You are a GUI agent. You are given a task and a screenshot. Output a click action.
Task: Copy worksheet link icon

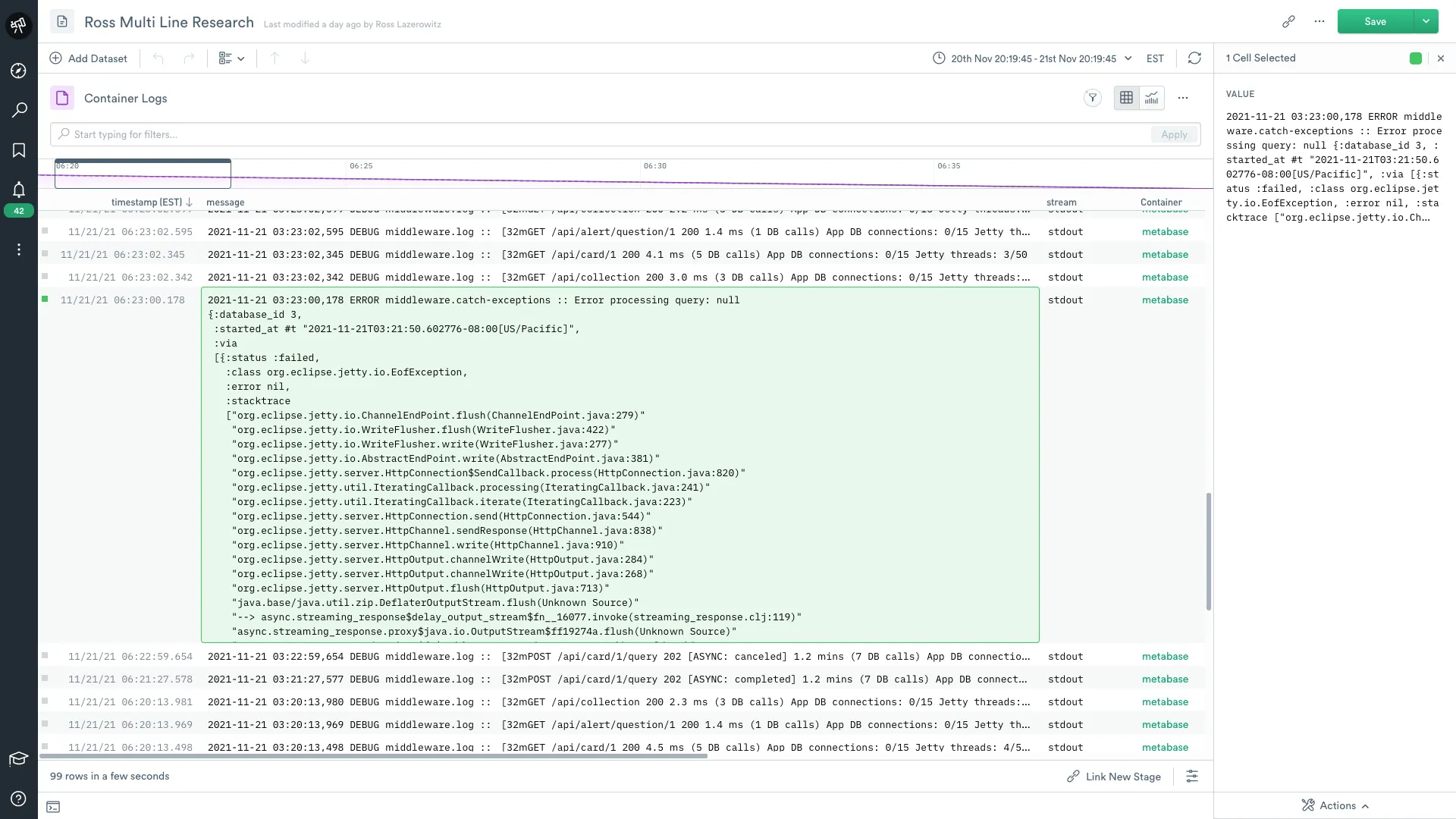(x=1288, y=22)
